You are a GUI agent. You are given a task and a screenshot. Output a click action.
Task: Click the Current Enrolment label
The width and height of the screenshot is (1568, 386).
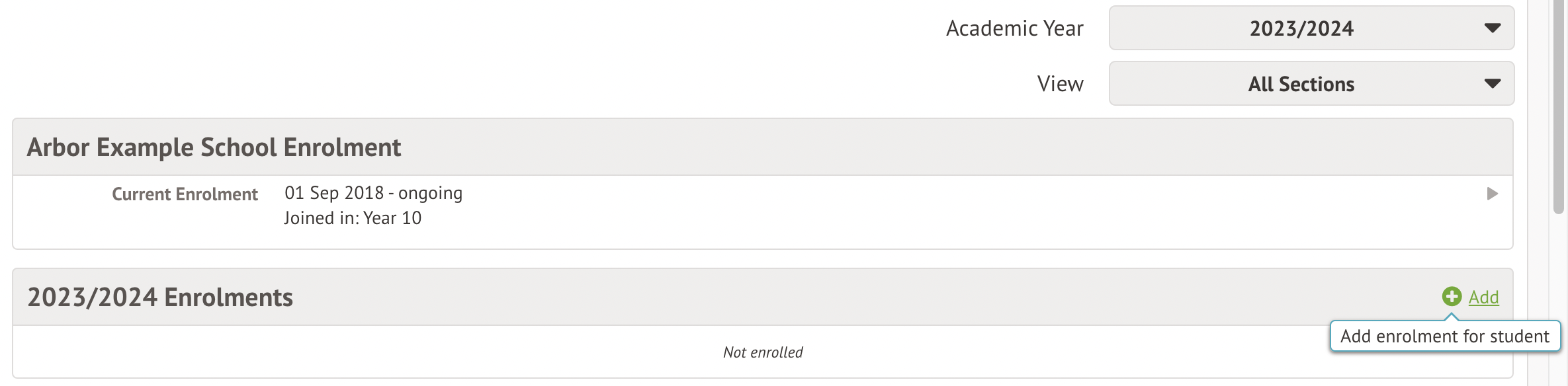185,194
